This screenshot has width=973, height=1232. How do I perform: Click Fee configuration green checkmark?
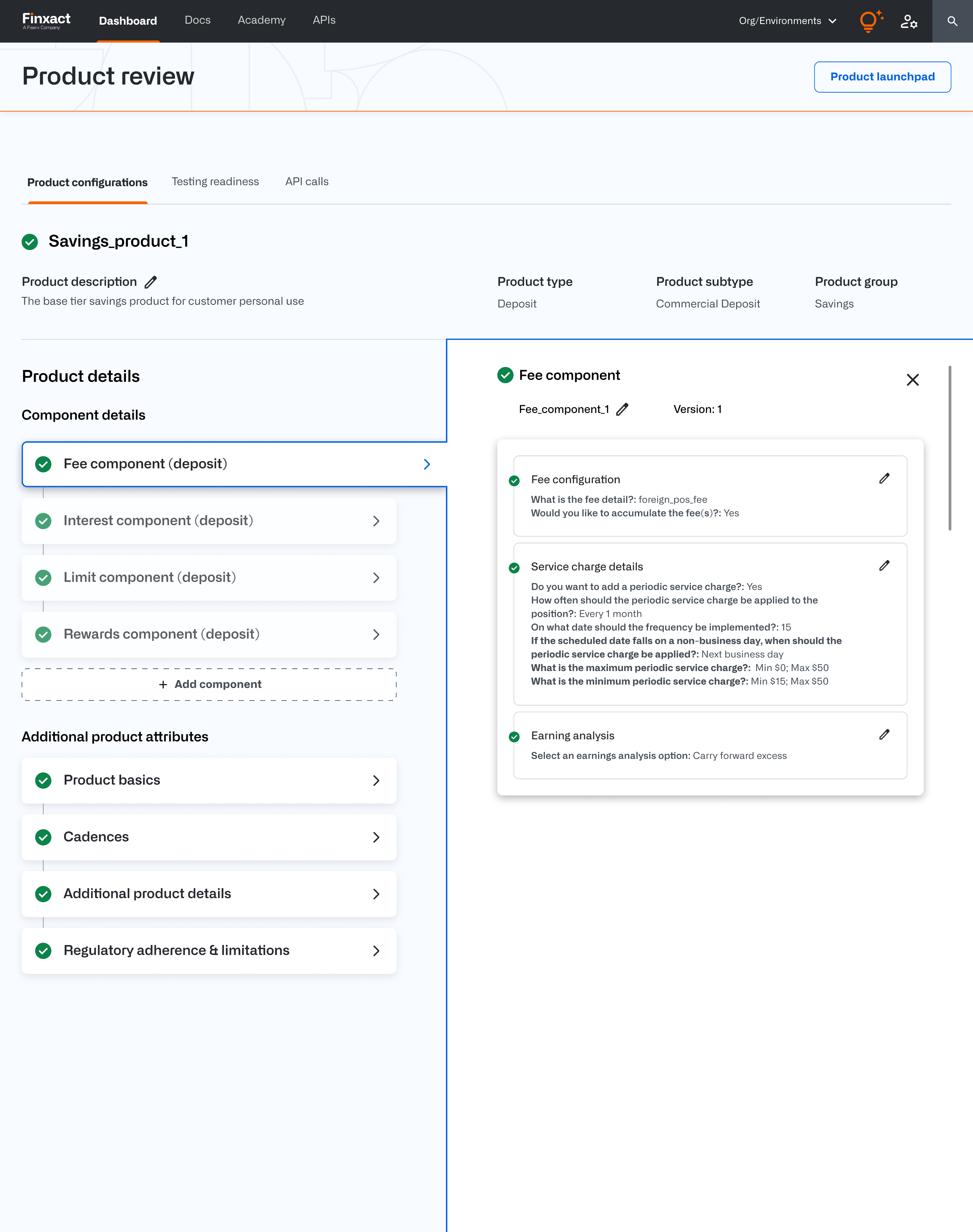click(514, 480)
